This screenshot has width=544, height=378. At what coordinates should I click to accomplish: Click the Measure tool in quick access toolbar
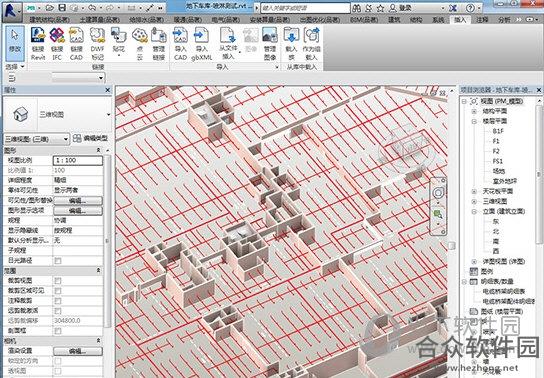[x=151, y=7]
